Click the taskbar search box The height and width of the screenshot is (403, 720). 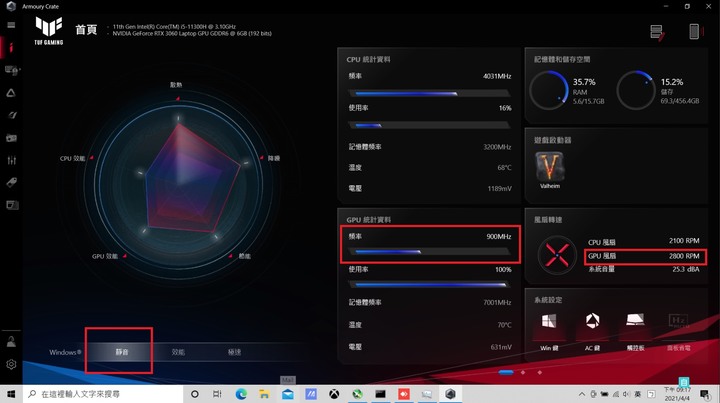pyautogui.click(x=103, y=394)
